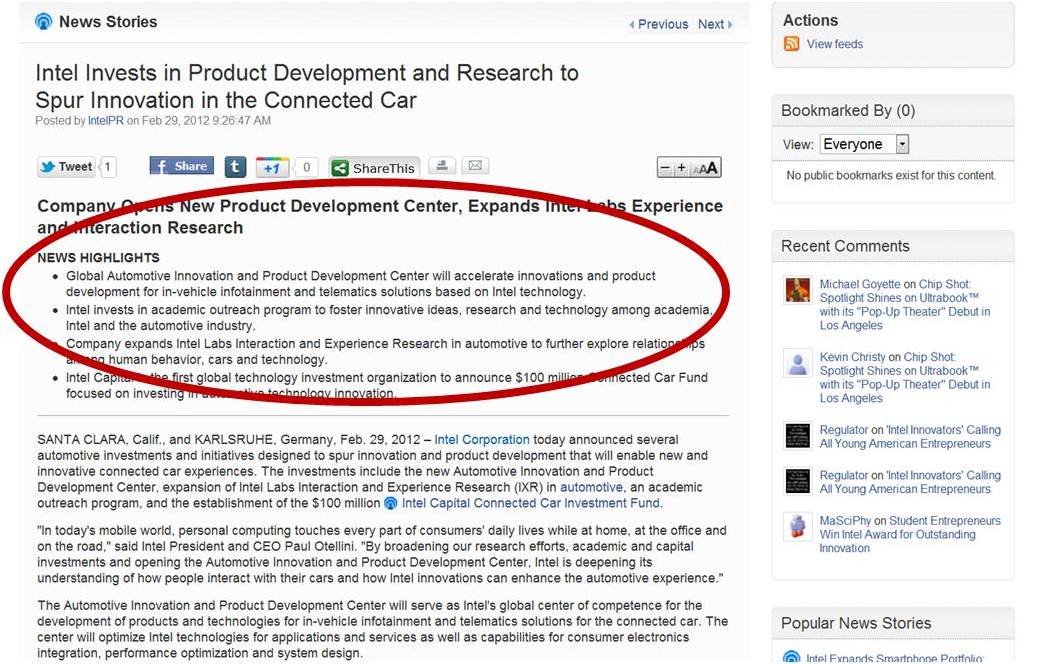The height and width of the screenshot is (664, 1040).
Task: Click the Actions panel heading
Action: [810, 21]
